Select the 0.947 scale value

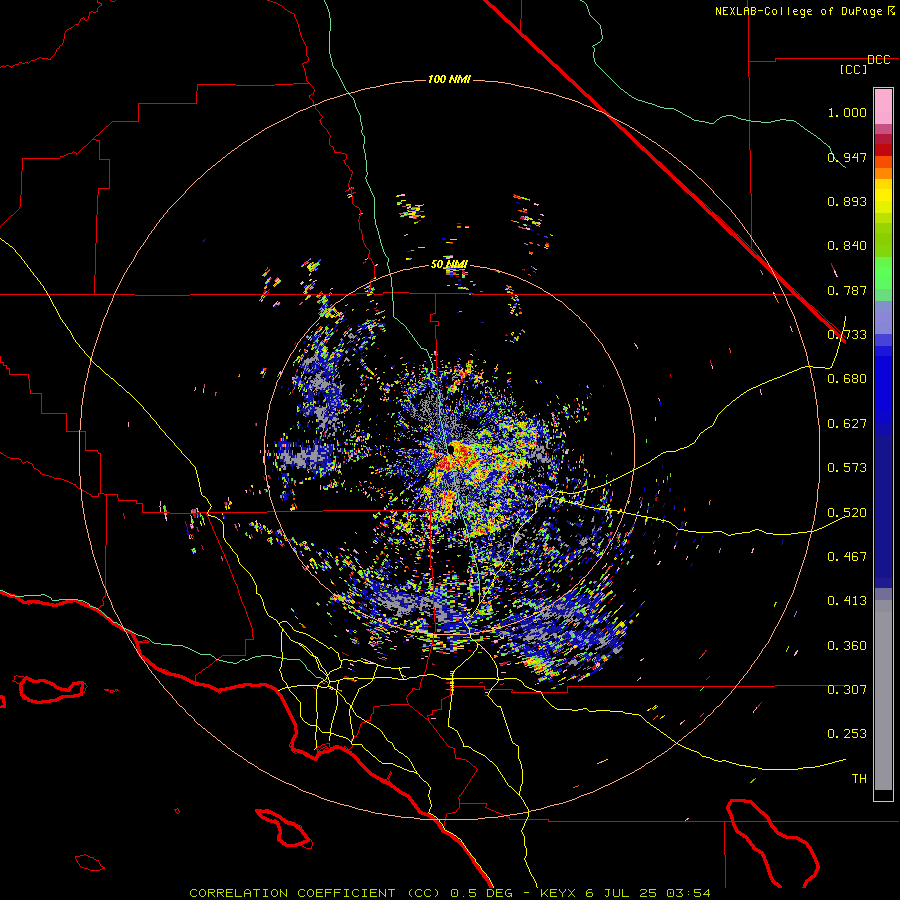(847, 157)
